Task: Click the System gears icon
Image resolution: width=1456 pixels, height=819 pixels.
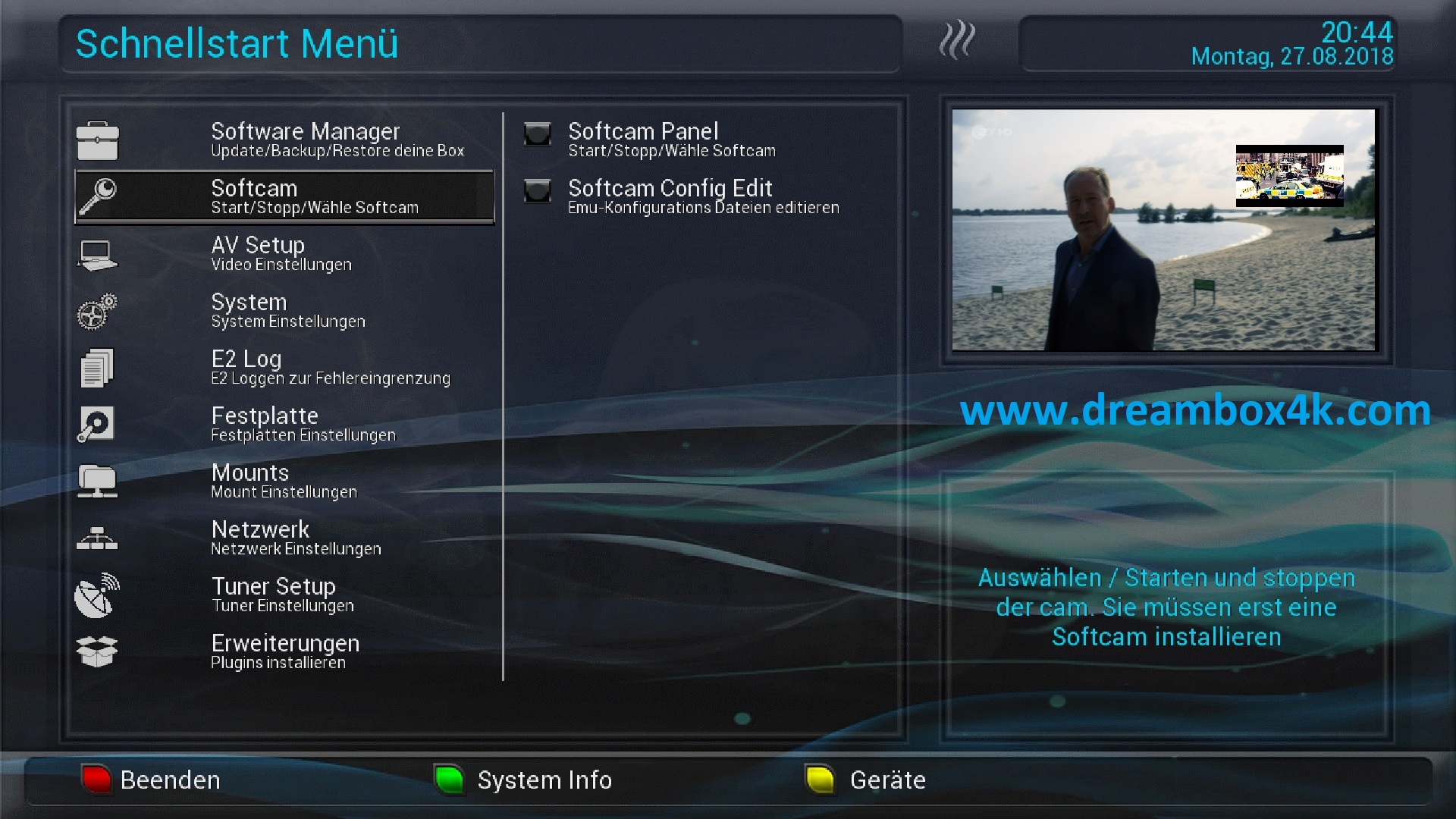Action: (97, 312)
